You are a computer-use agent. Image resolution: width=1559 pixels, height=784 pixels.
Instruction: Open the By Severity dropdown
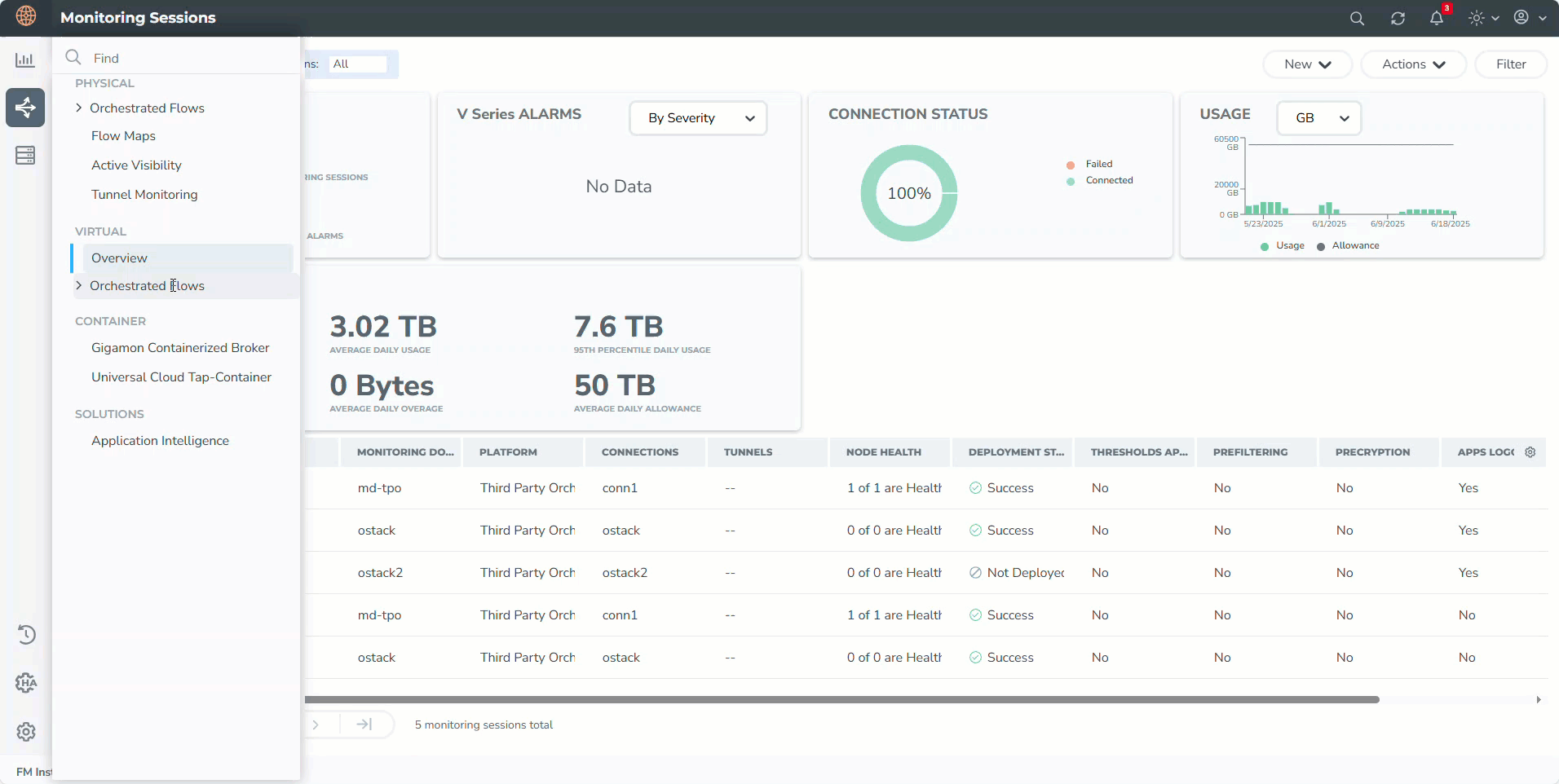[698, 118]
